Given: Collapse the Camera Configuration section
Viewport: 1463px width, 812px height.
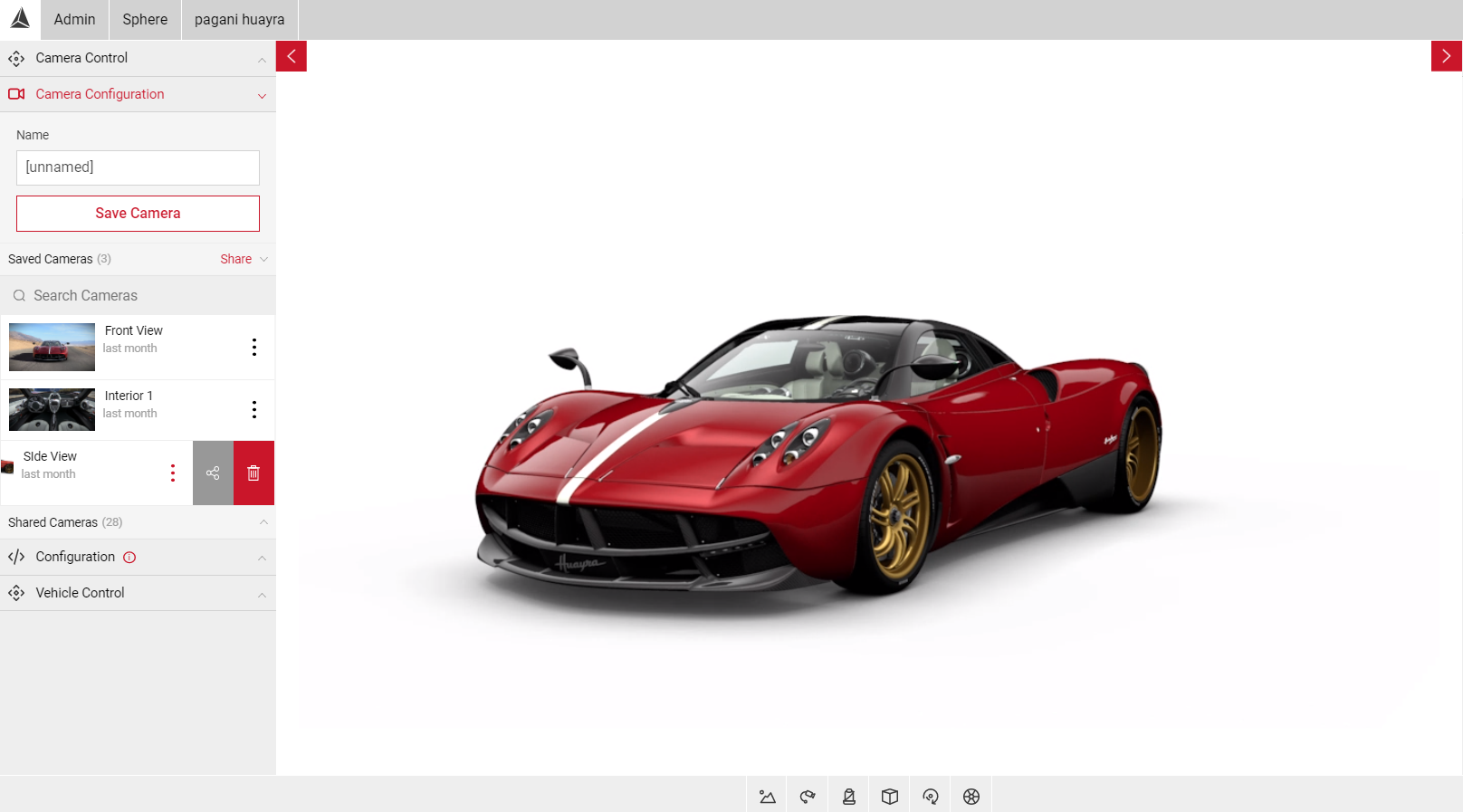Looking at the screenshot, I should coord(262,96).
